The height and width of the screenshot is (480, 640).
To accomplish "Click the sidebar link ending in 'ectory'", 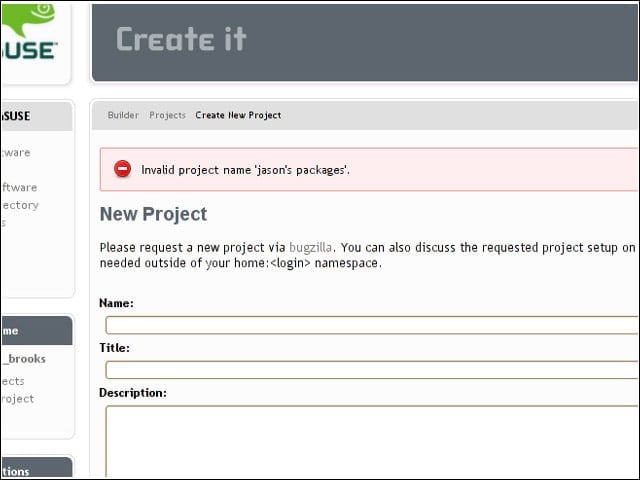I will [x=20, y=205].
